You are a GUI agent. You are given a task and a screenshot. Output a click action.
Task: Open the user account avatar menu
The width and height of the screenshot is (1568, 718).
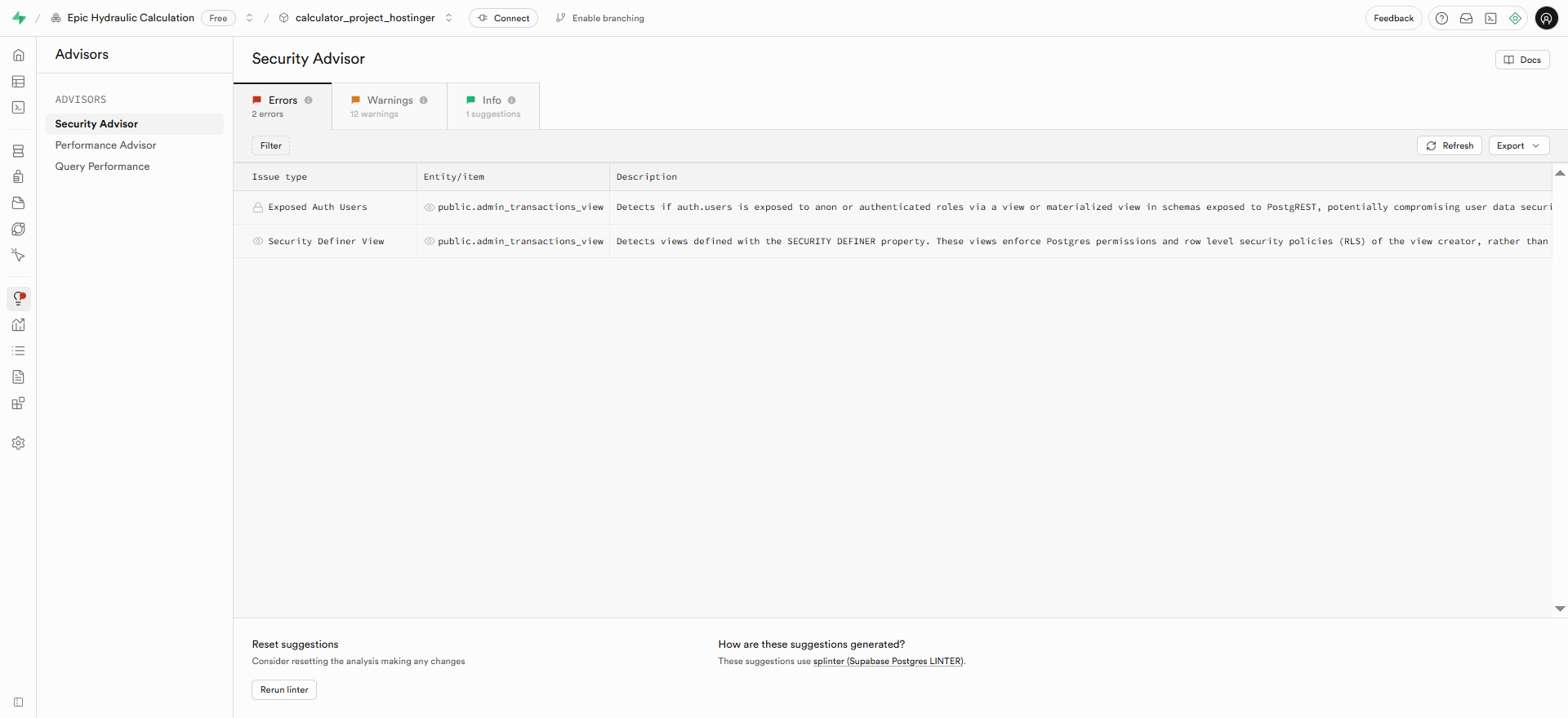pos(1547,18)
